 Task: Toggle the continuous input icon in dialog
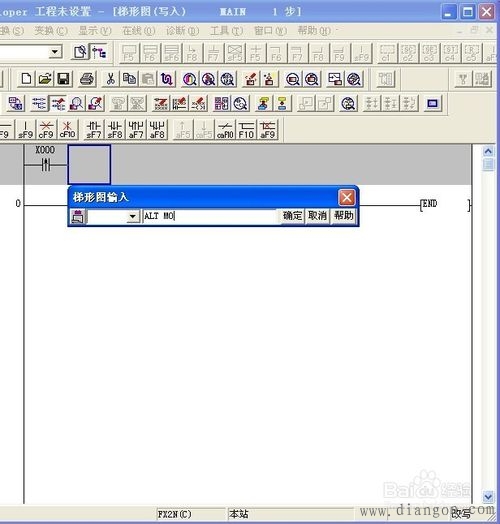78,216
